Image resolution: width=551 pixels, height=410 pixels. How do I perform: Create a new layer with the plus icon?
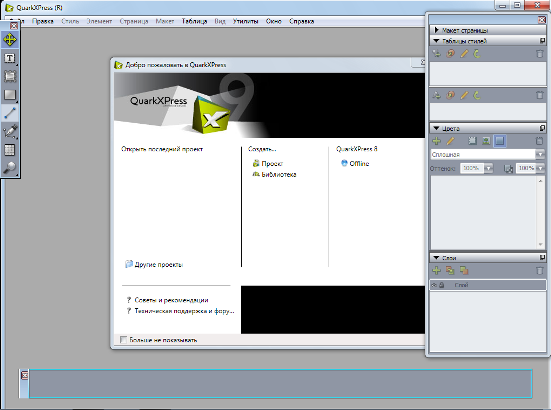click(436, 270)
